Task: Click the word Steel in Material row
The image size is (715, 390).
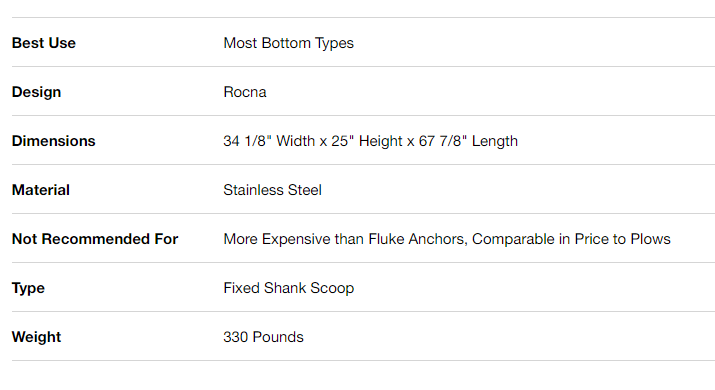Action: (x=305, y=190)
